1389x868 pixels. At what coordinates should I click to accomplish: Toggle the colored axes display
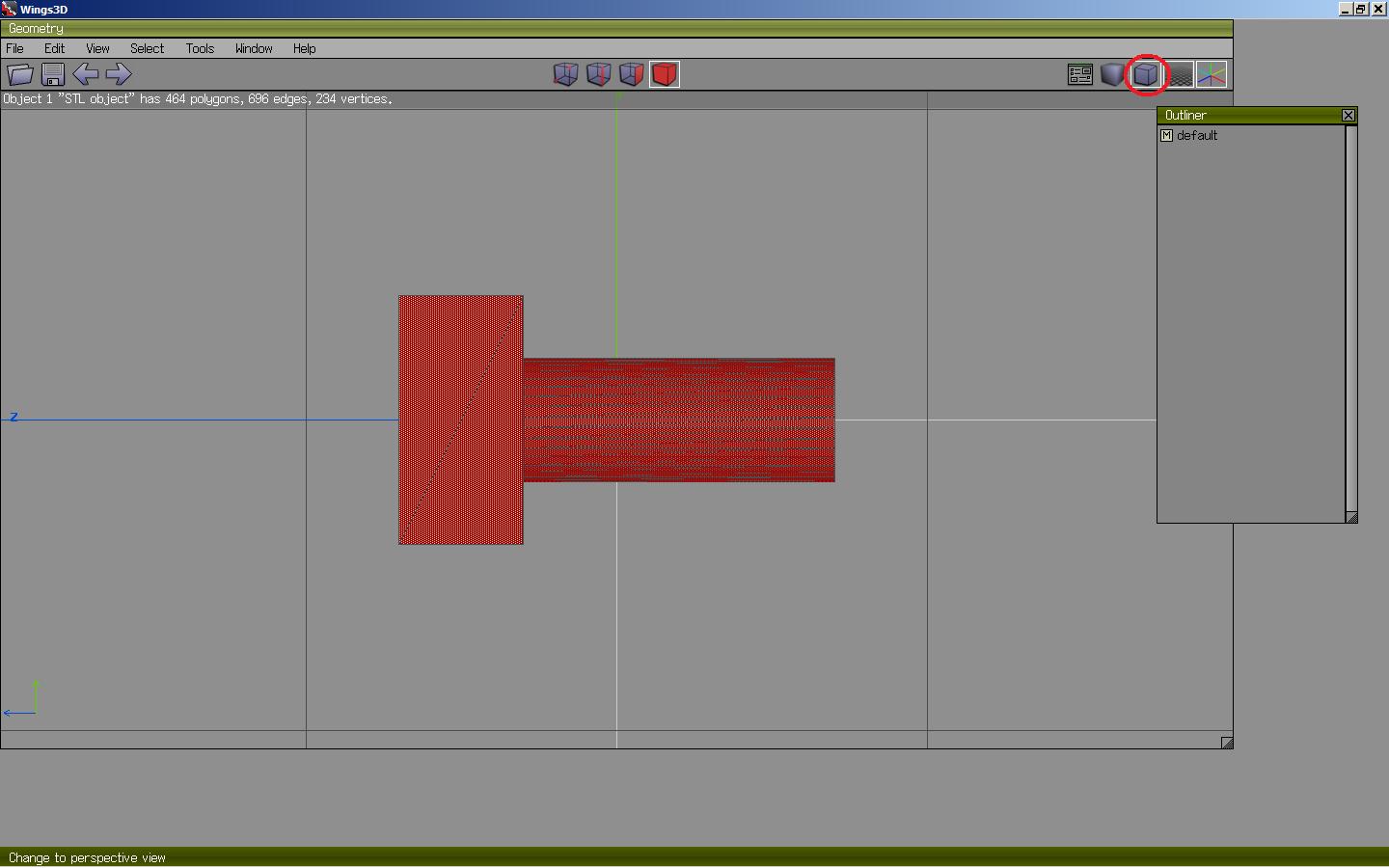tap(1212, 74)
